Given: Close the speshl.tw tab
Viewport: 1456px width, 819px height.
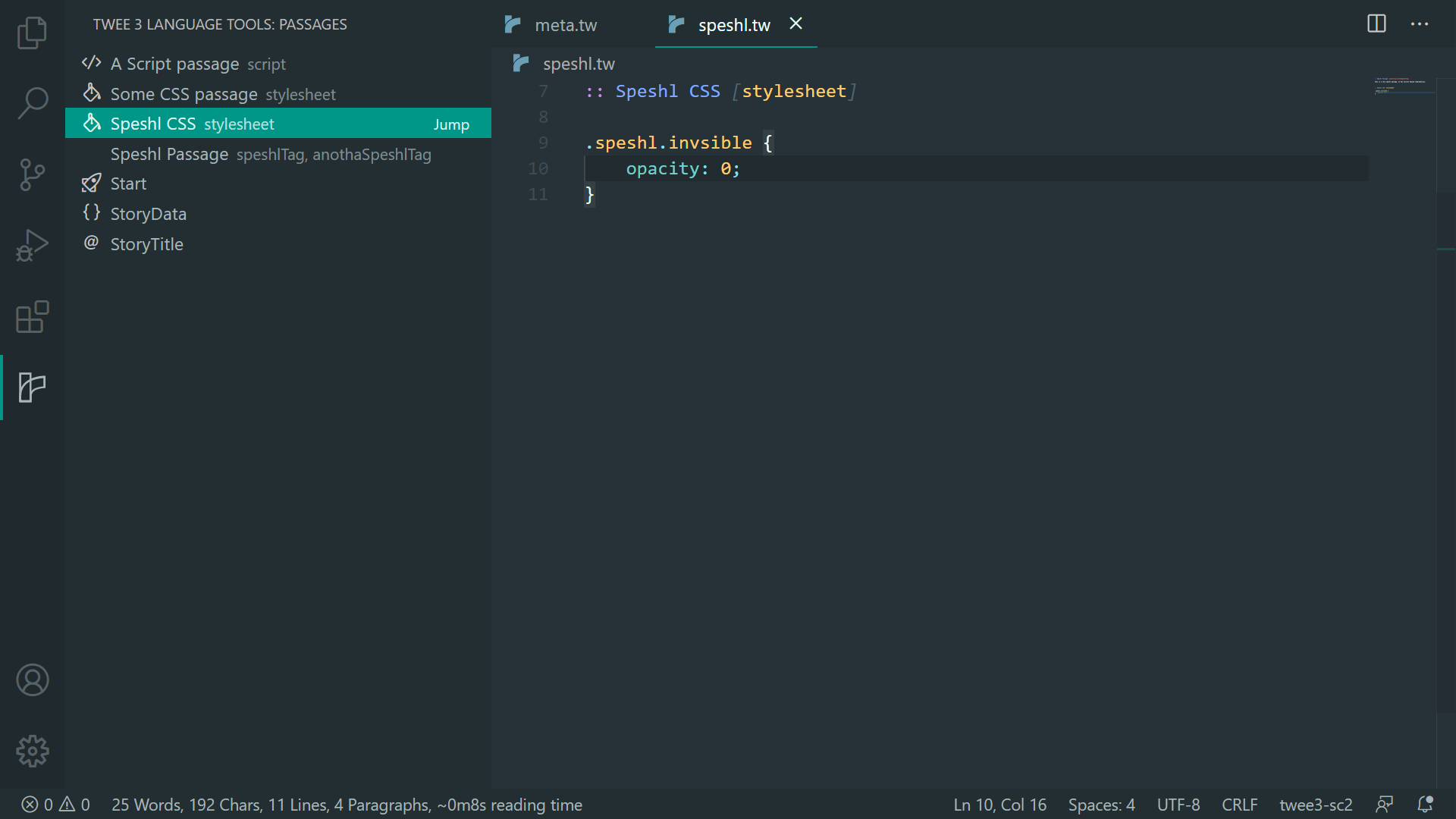Looking at the screenshot, I should [x=795, y=24].
